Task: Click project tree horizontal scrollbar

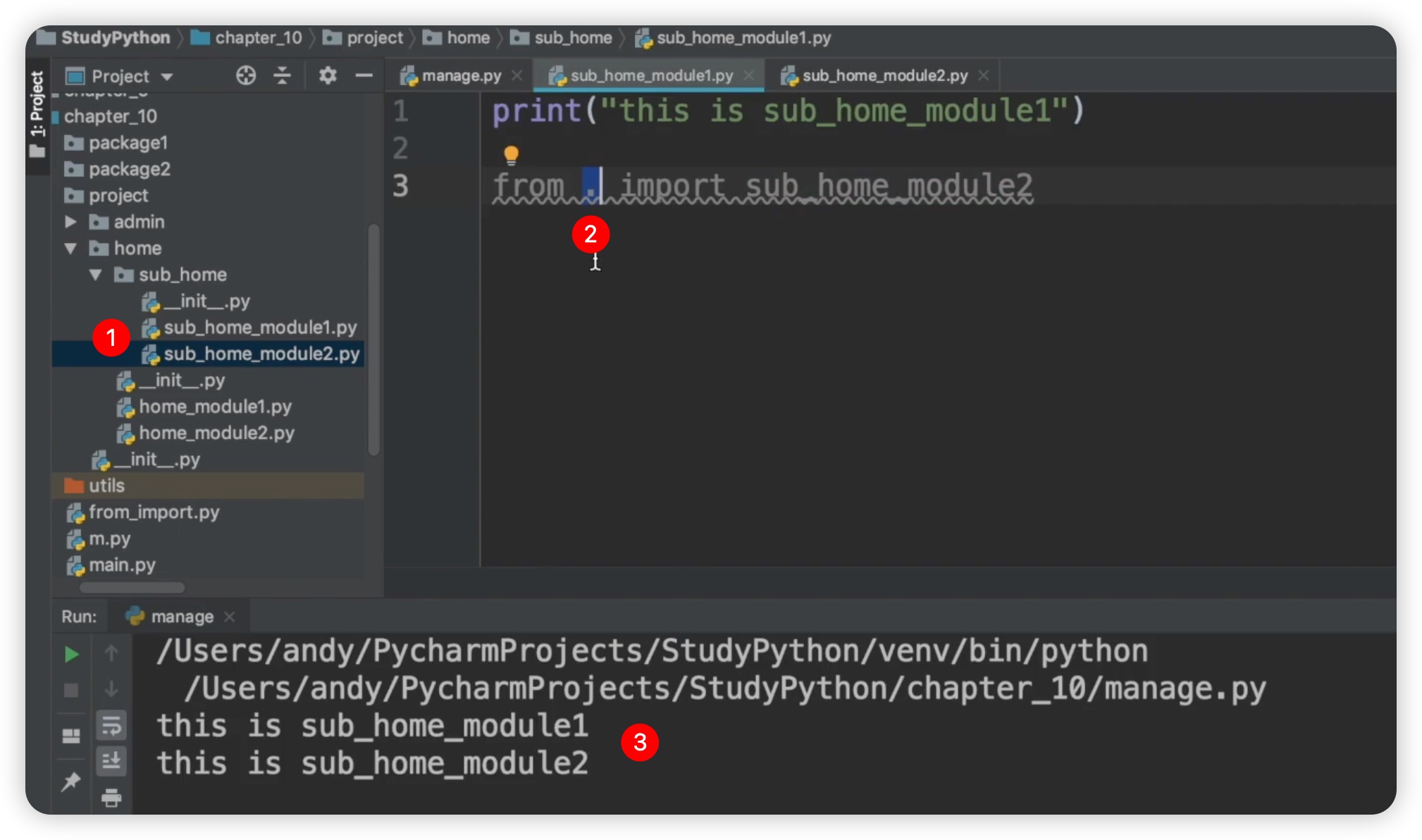Action: (132, 587)
